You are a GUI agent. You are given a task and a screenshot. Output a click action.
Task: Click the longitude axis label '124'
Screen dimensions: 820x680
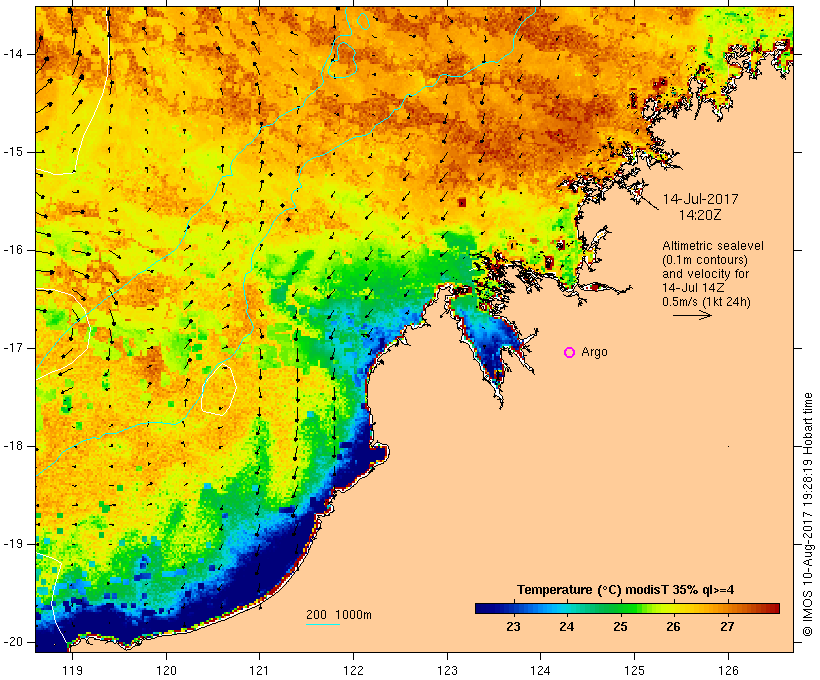(540, 671)
